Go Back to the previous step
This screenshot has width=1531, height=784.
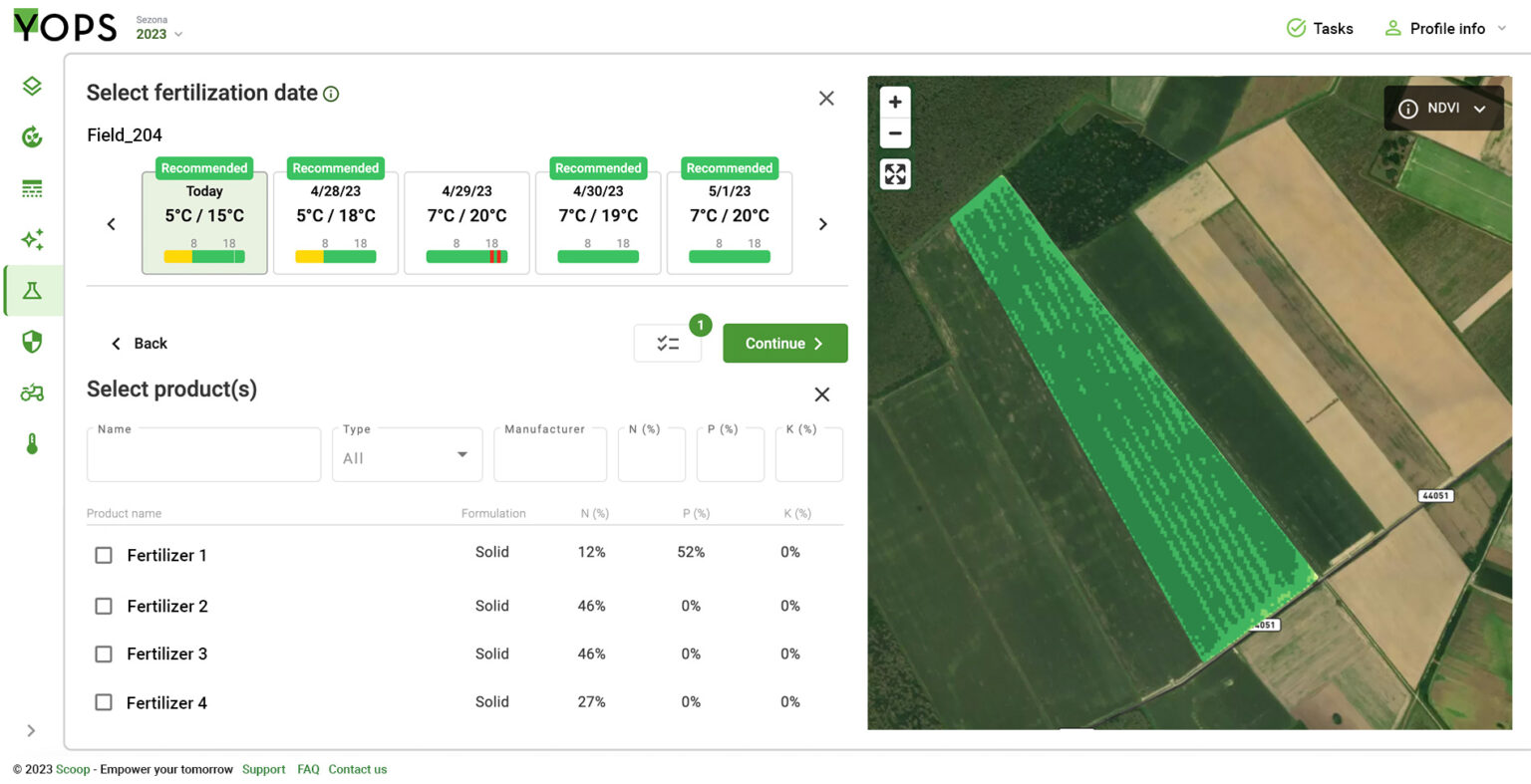tap(140, 344)
